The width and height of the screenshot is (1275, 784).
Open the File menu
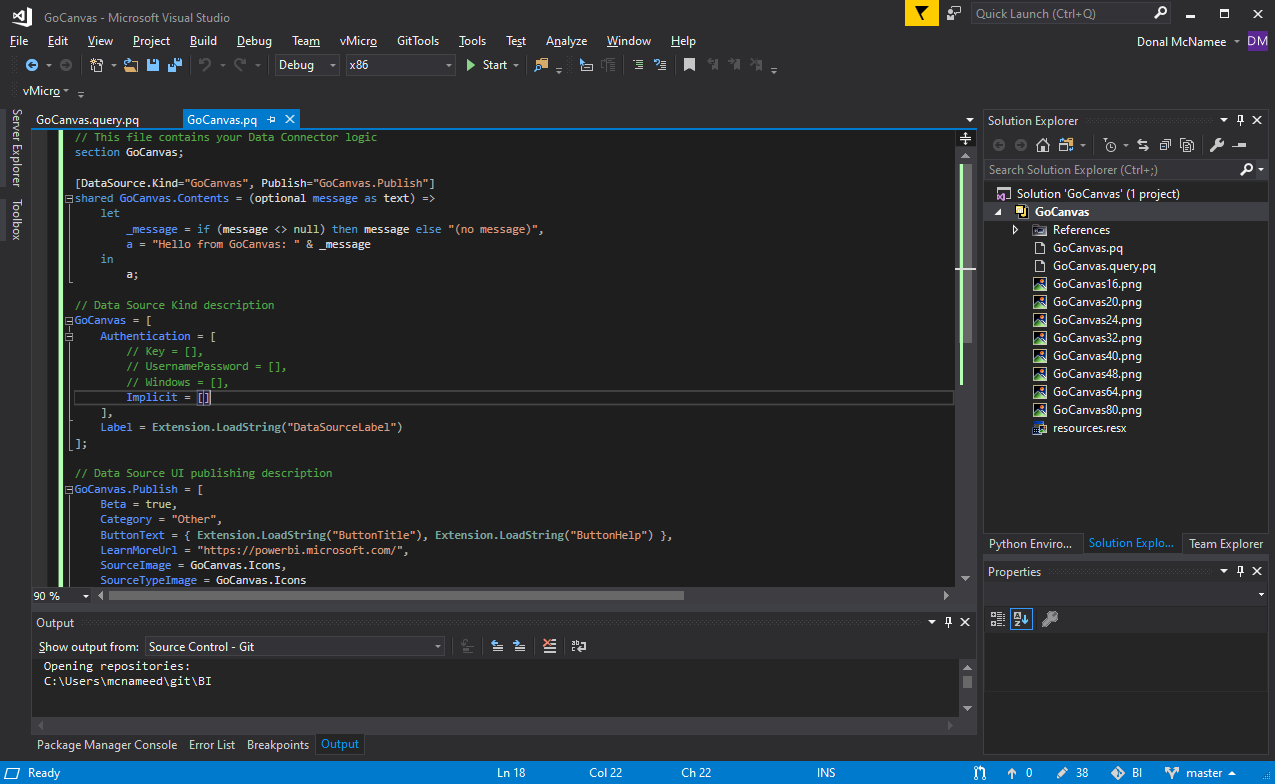(19, 41)
